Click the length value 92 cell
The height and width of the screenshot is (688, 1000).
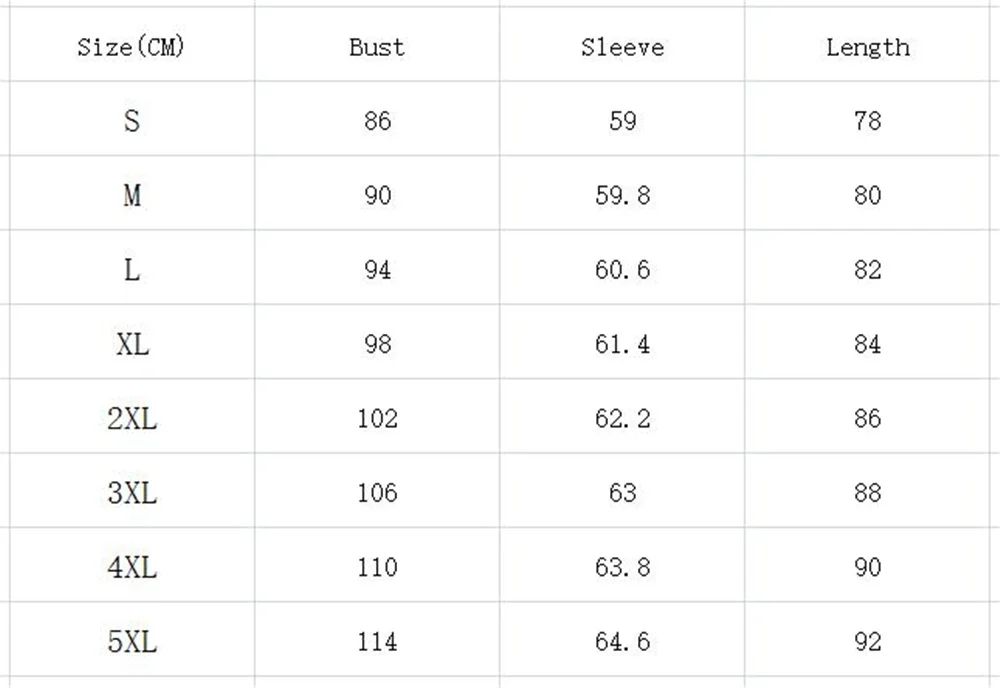(868, 641)
